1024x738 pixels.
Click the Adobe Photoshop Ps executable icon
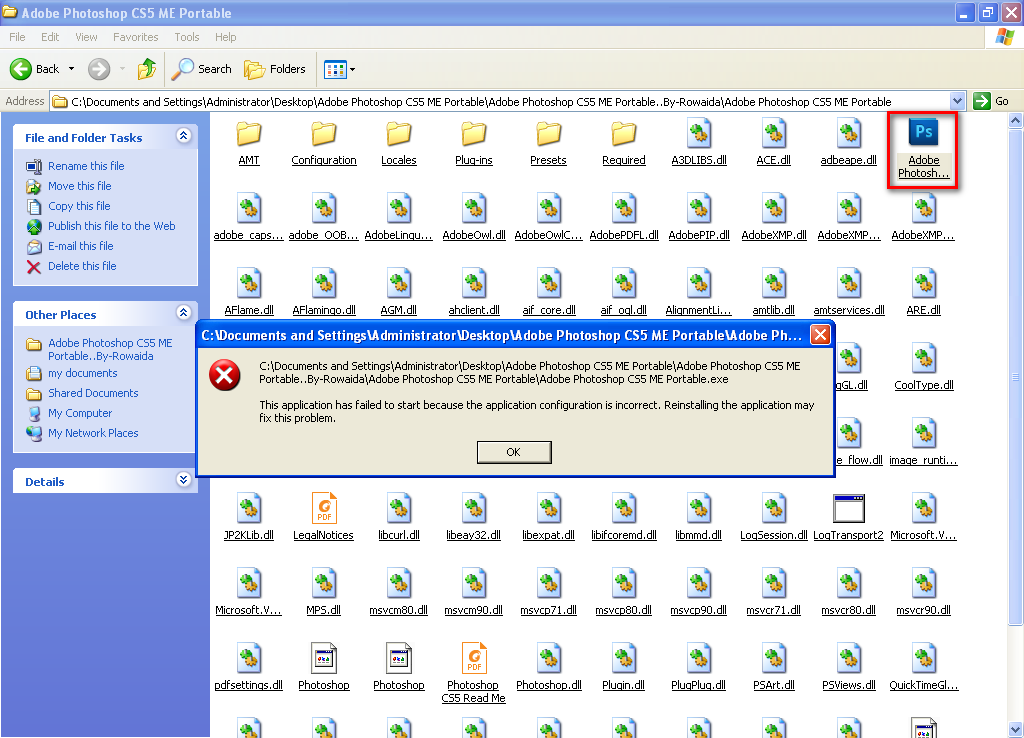point(923,133)
